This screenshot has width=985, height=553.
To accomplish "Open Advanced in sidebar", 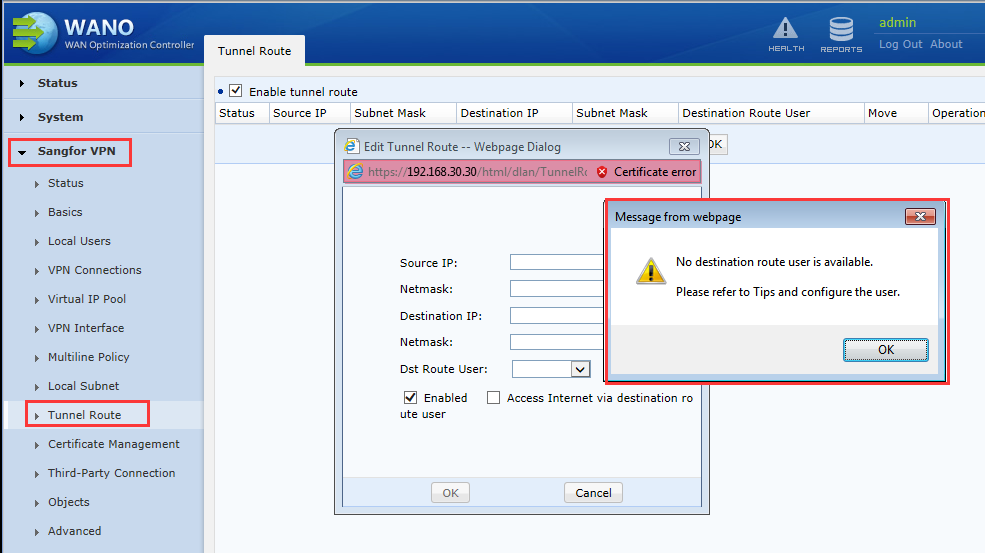I will pos(74,530).
